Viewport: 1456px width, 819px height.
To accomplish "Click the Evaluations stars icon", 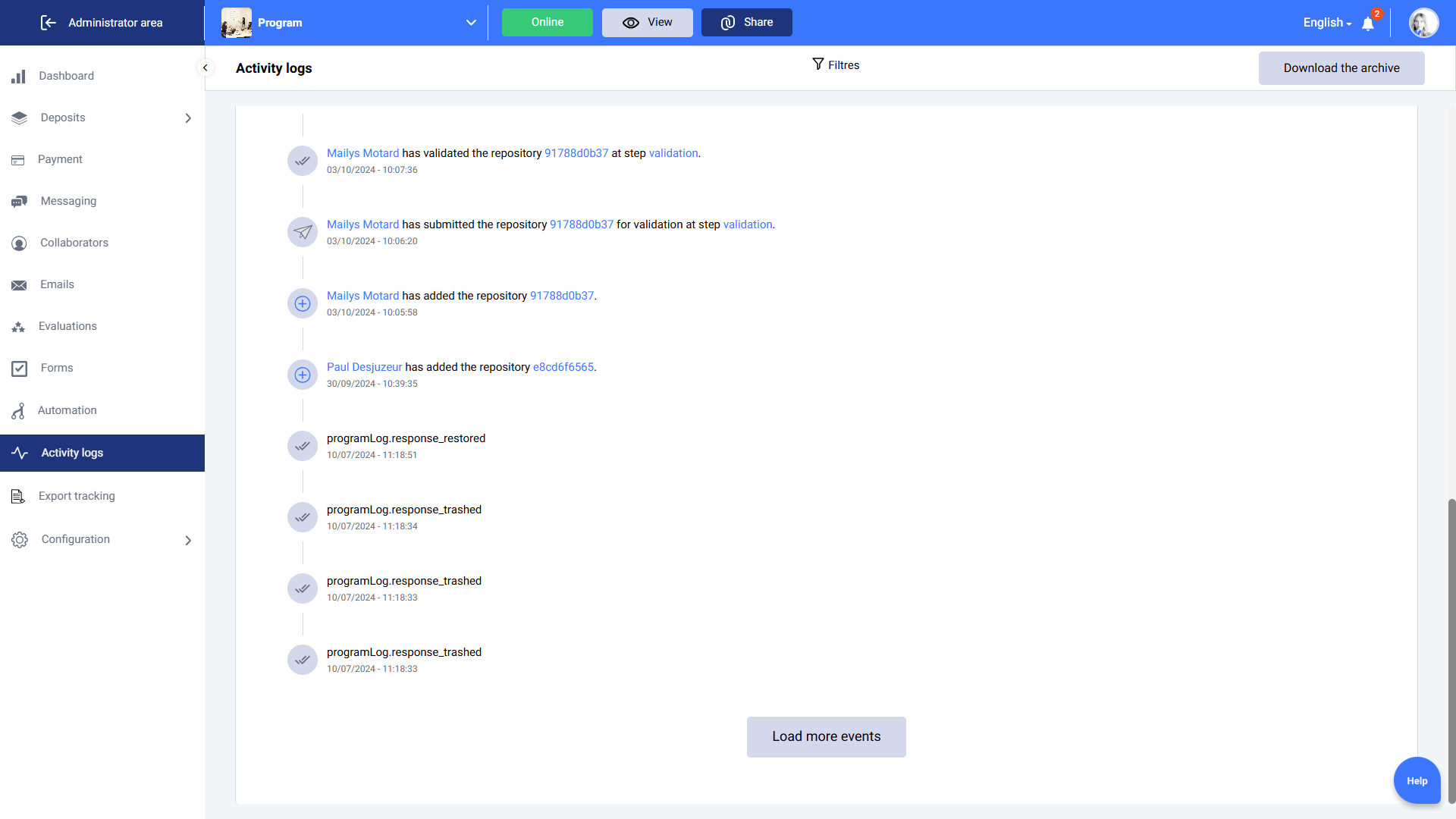I will (x=18, y=327).
